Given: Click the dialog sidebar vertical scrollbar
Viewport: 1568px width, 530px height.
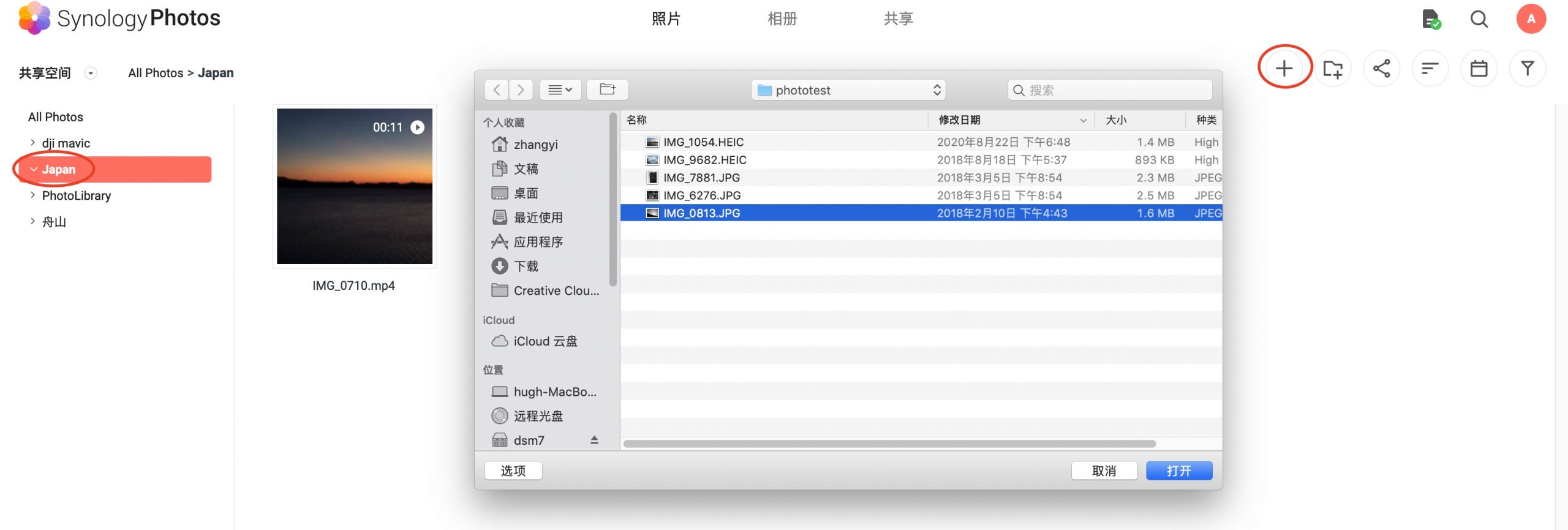Looking at the screenshot, I should (x=613, y=199).
